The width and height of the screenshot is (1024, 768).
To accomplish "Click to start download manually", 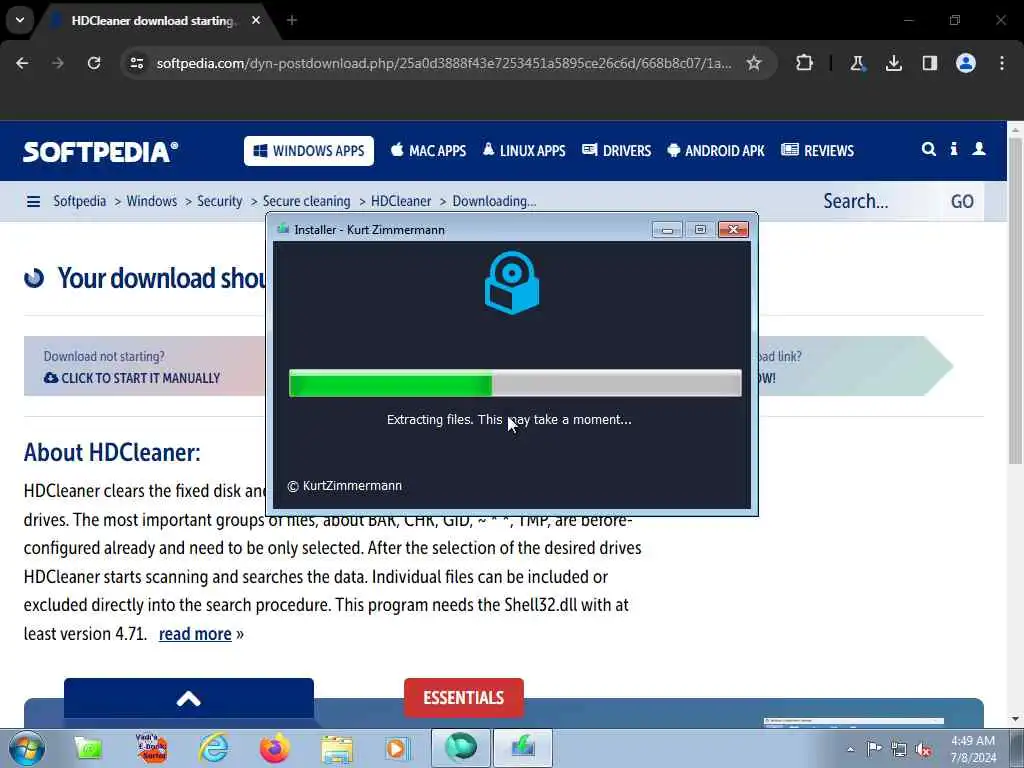I will point(132,378).
